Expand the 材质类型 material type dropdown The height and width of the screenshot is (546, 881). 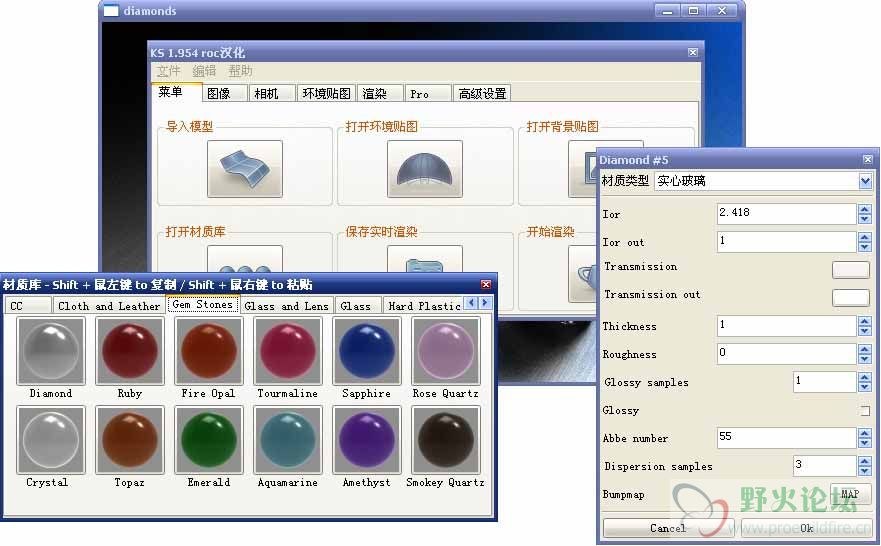click(865, 181)
